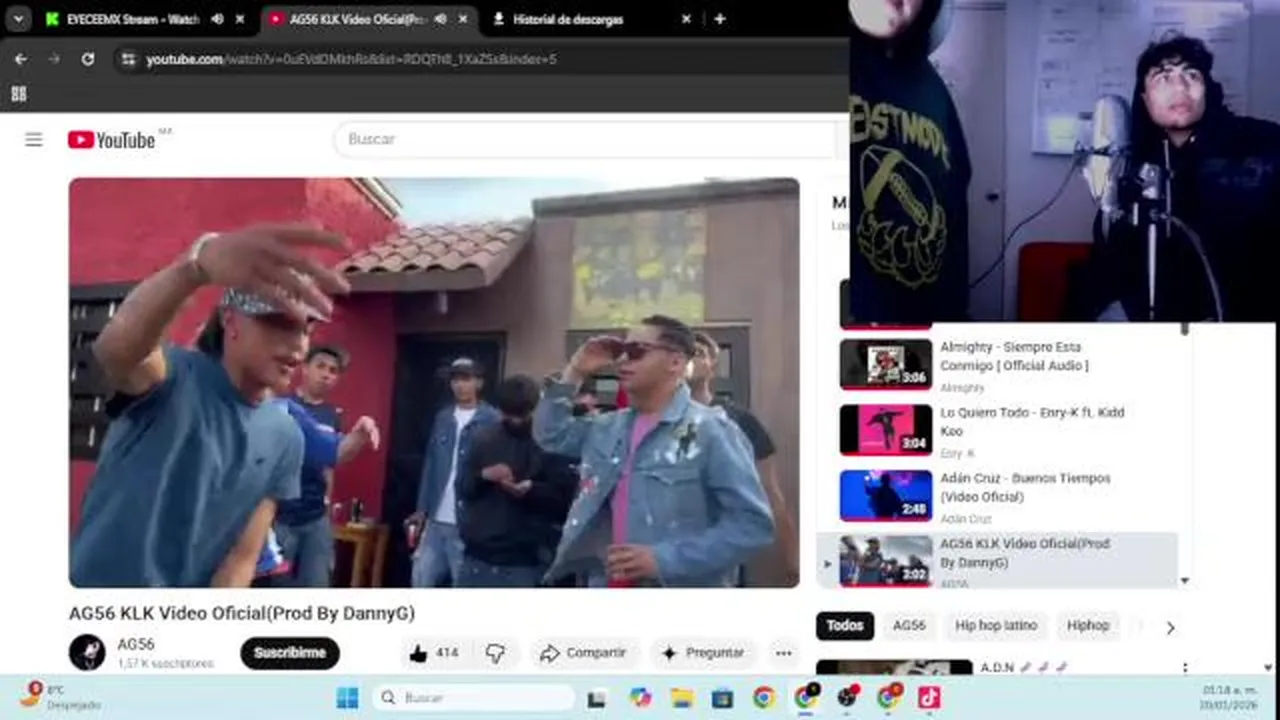The width and height of the screenshot is (1280, 720).
Task: Go back with the browser back arrow
Action: tap(21, 59)
